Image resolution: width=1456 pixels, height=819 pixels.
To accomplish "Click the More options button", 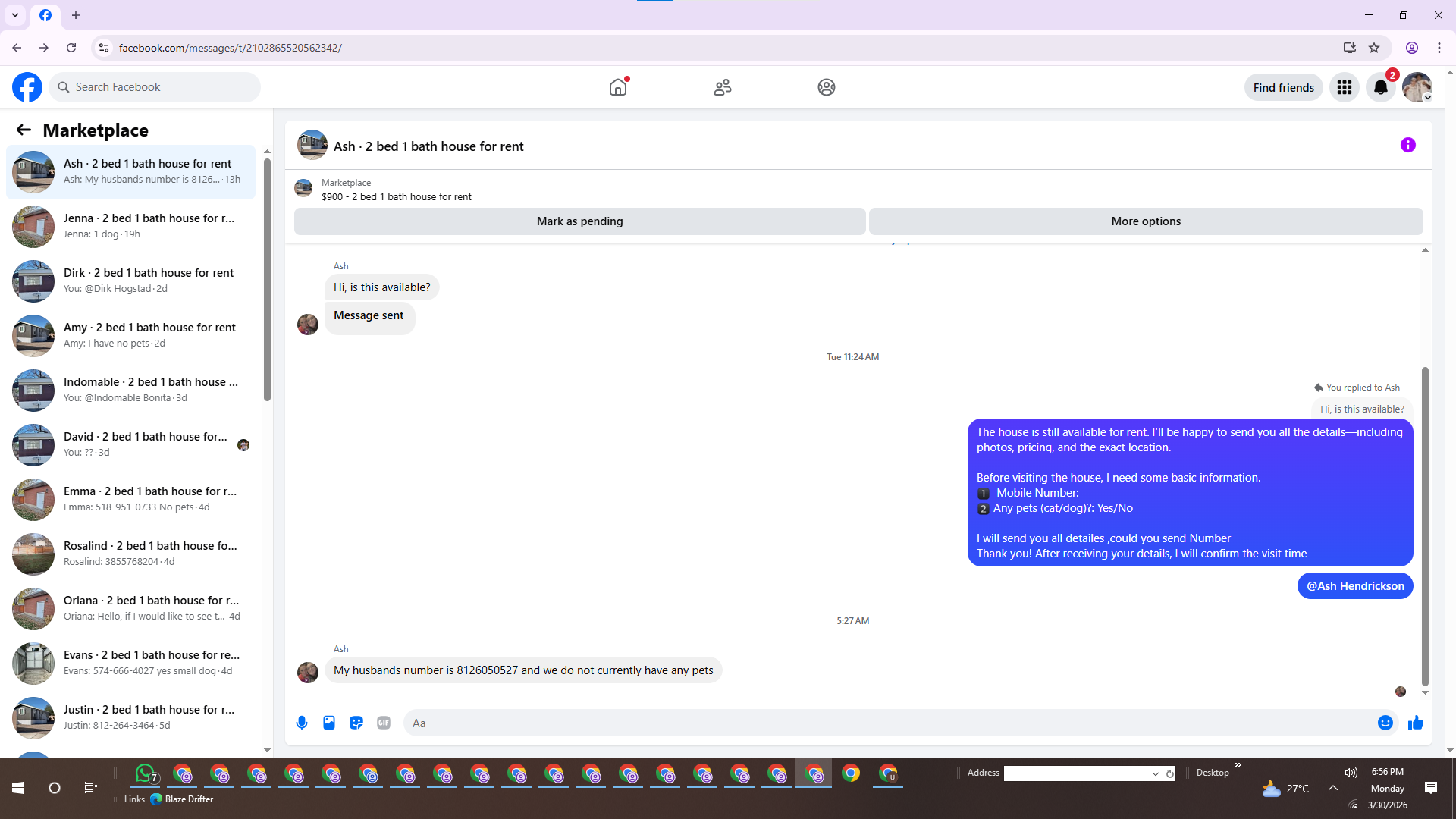I will (x=1145, y=221).
